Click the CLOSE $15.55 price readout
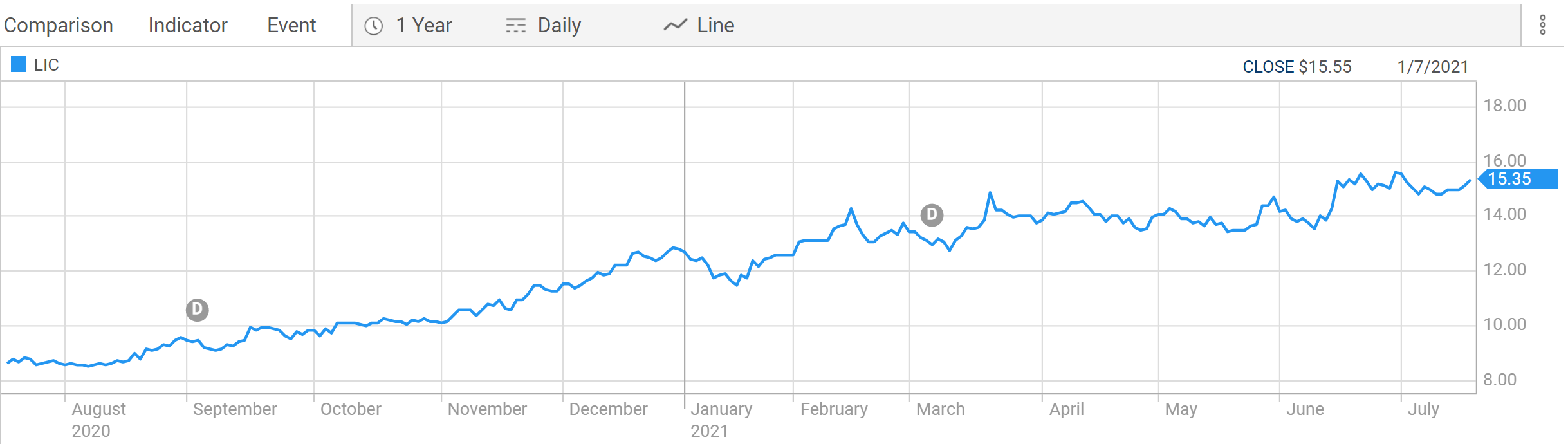Screen dimensions: 1568x444 click(x=1296, y=67)
